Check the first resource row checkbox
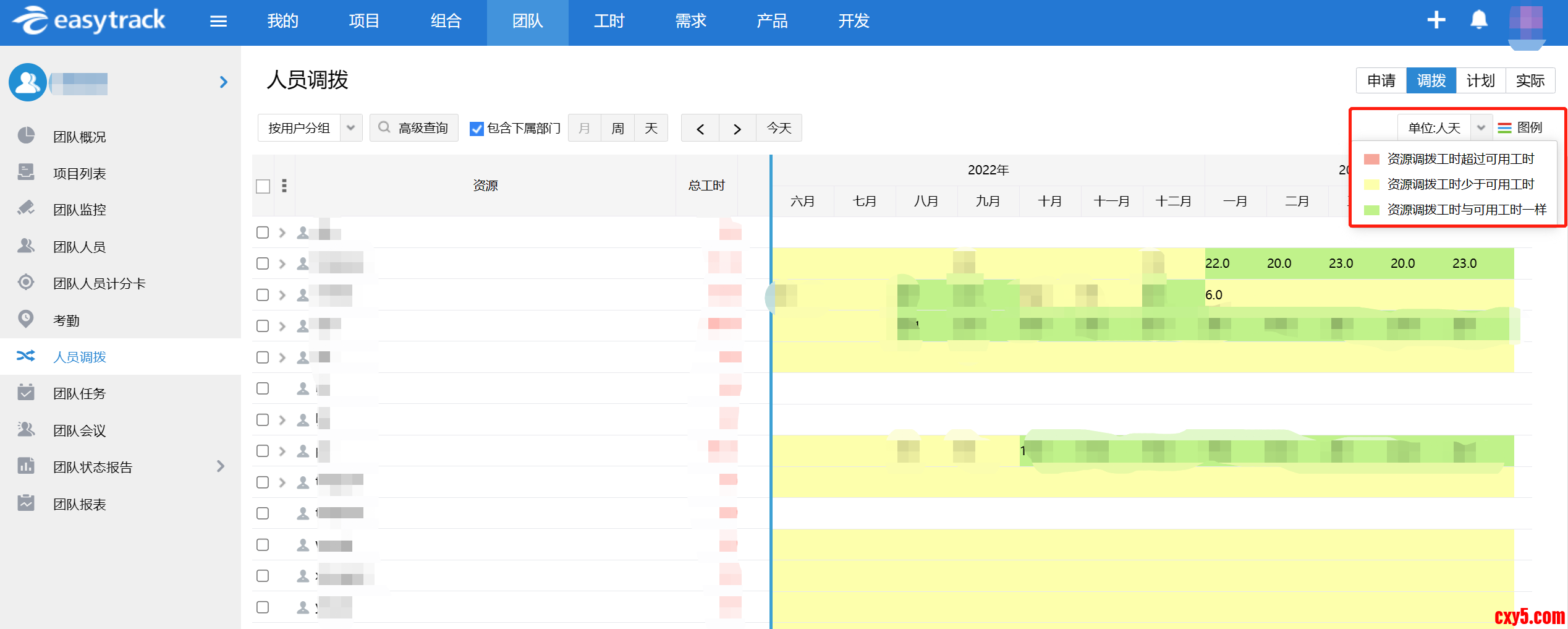 [x=263, y=233]
